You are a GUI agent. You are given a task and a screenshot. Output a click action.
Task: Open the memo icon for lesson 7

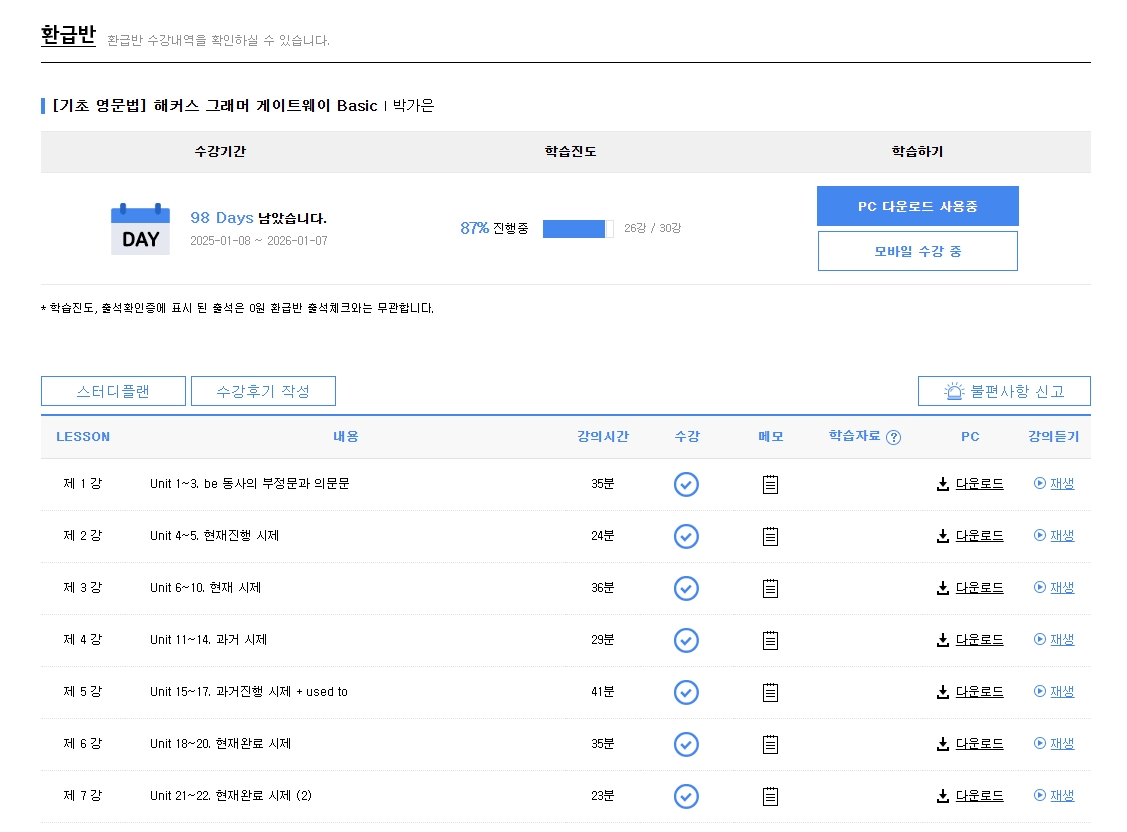[770, 796]
